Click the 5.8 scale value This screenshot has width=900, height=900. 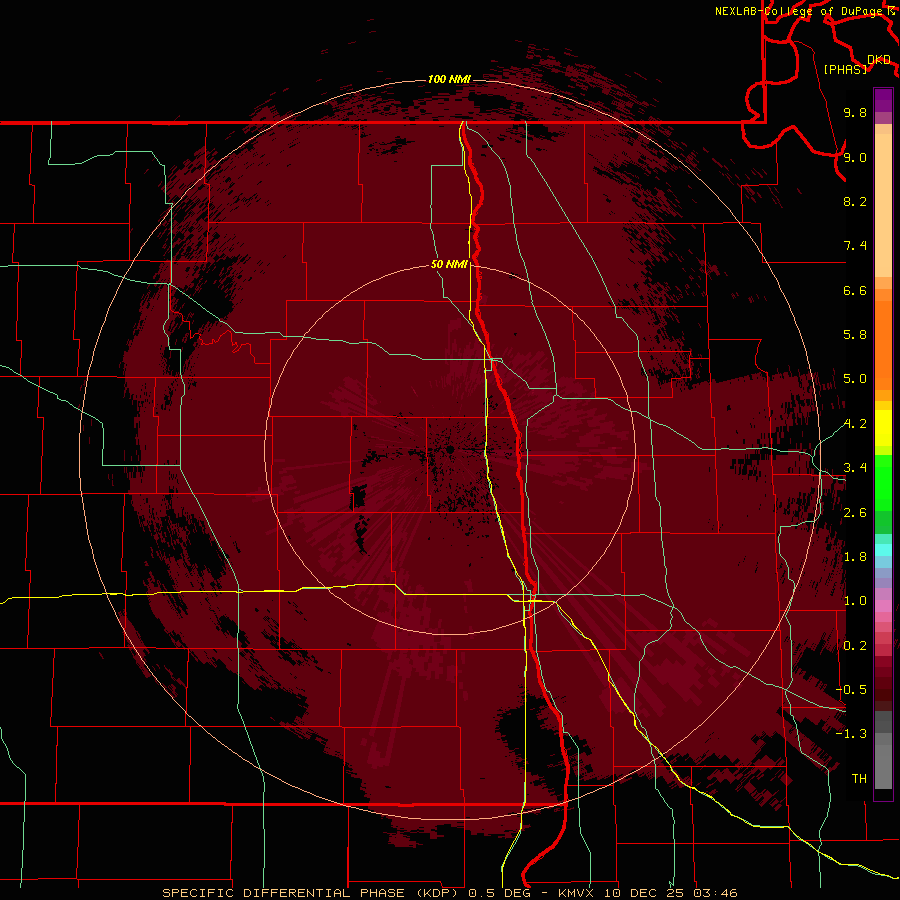855,335
